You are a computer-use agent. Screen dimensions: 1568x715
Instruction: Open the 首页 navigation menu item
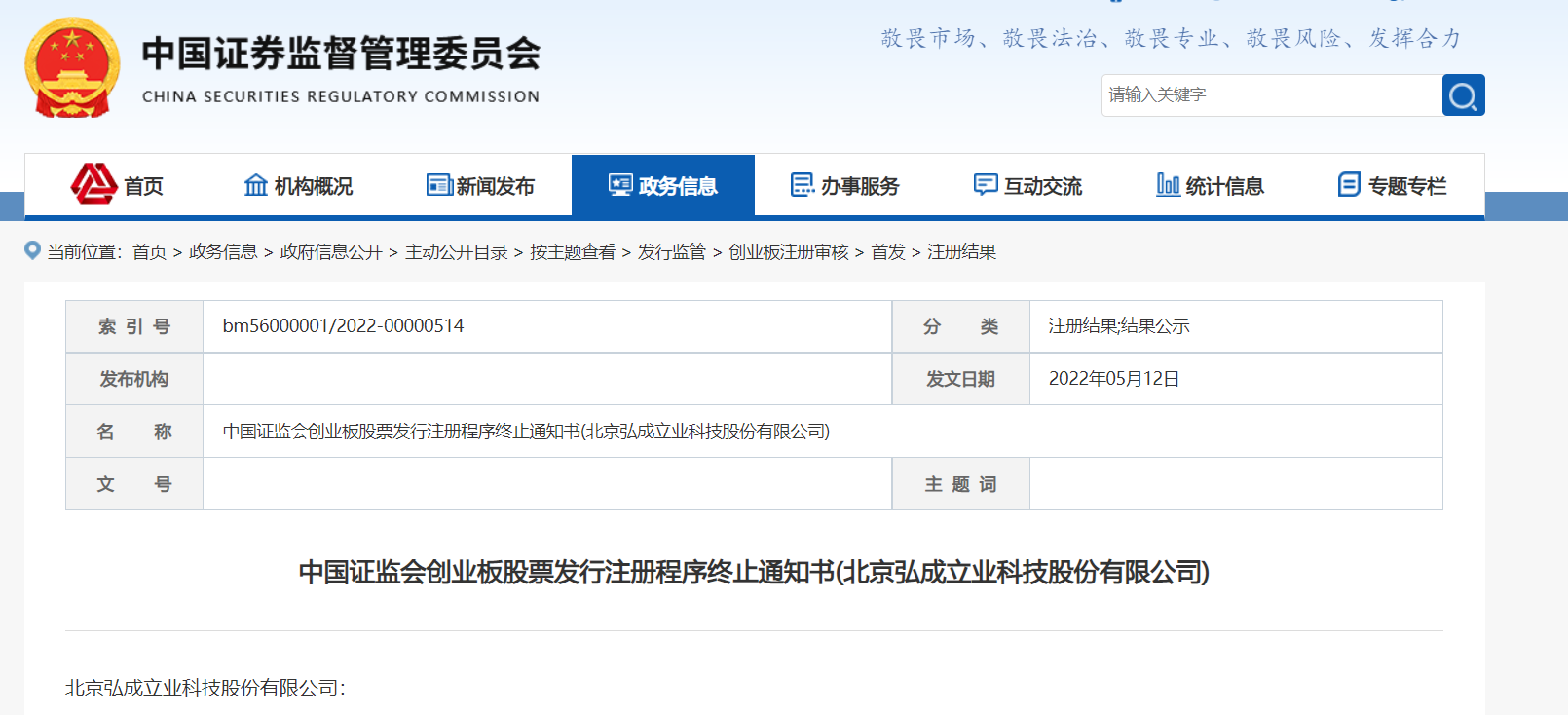click(x=143, y=186)
